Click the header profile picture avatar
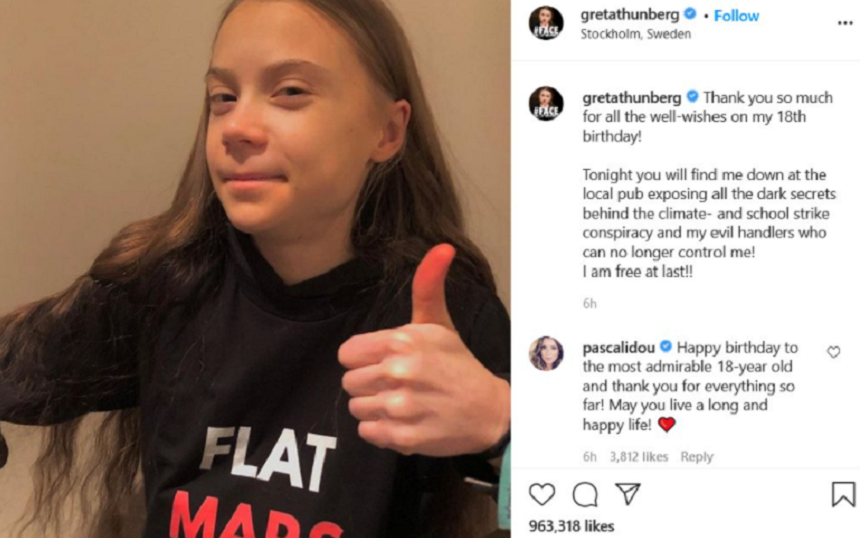This screenshot has height=538, width=860. click(x=546, y=23)
